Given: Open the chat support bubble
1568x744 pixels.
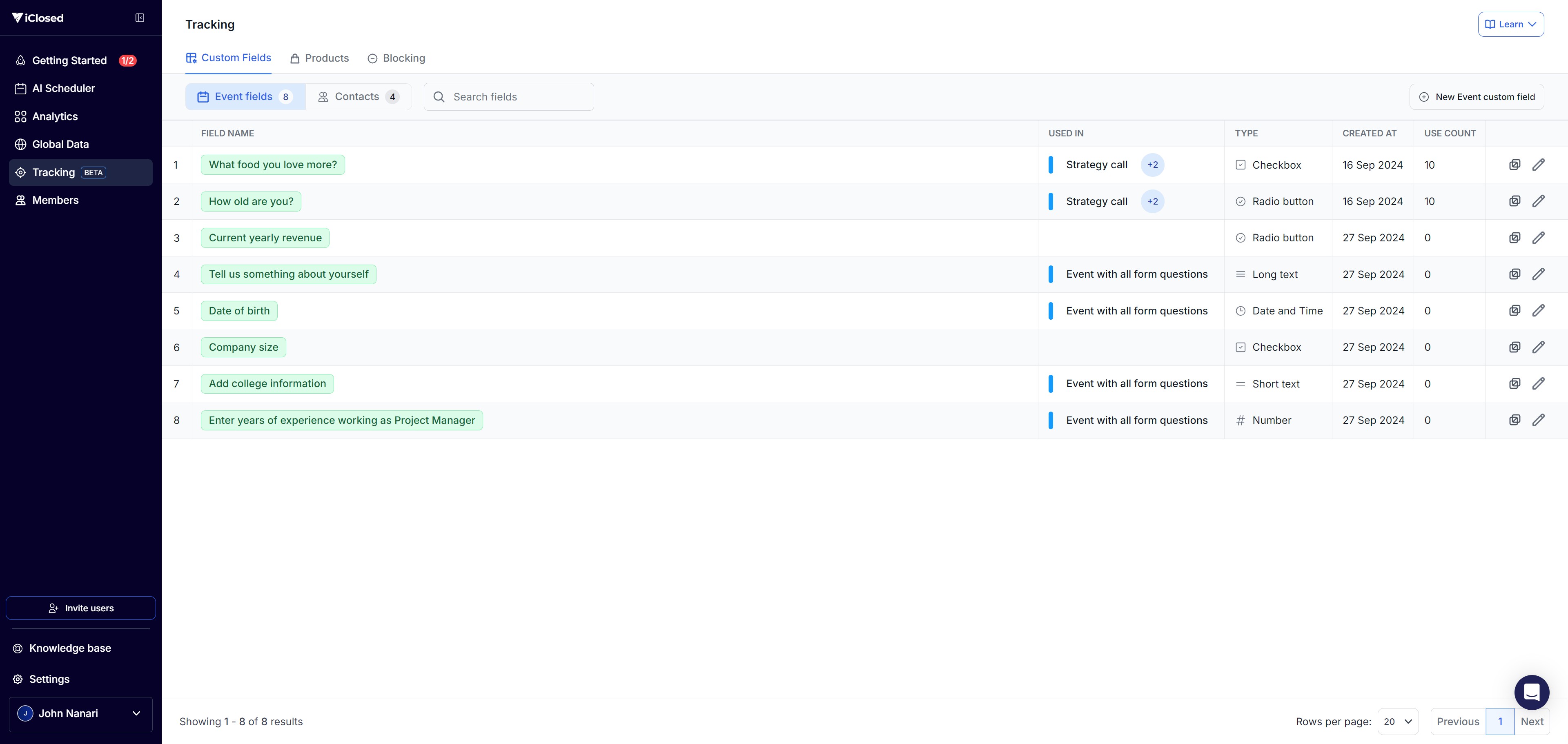Looking at the screenshot, I should point(1532,692).
